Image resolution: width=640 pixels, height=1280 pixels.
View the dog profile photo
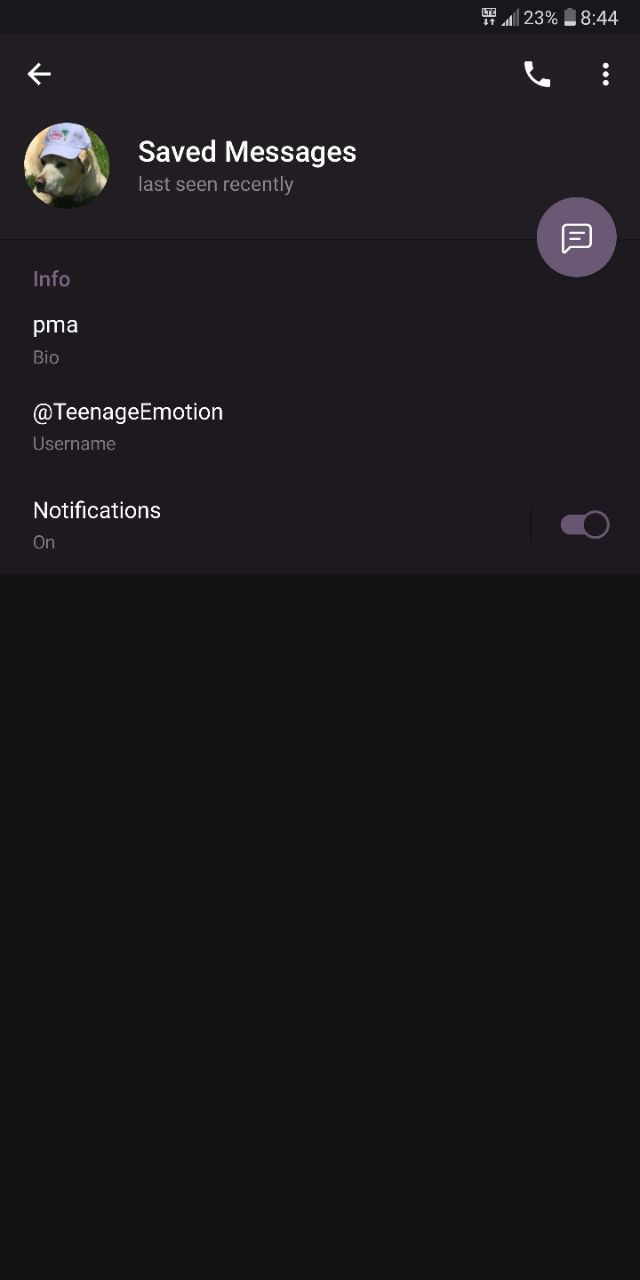pyautogui.click(x=67, y=165)
